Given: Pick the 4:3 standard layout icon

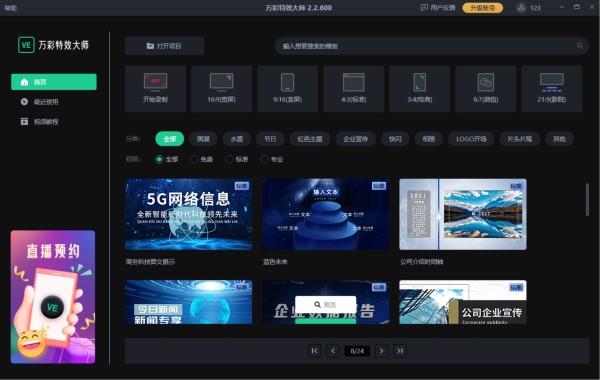Looking at the screenshot, I should (x=354, y=82).
